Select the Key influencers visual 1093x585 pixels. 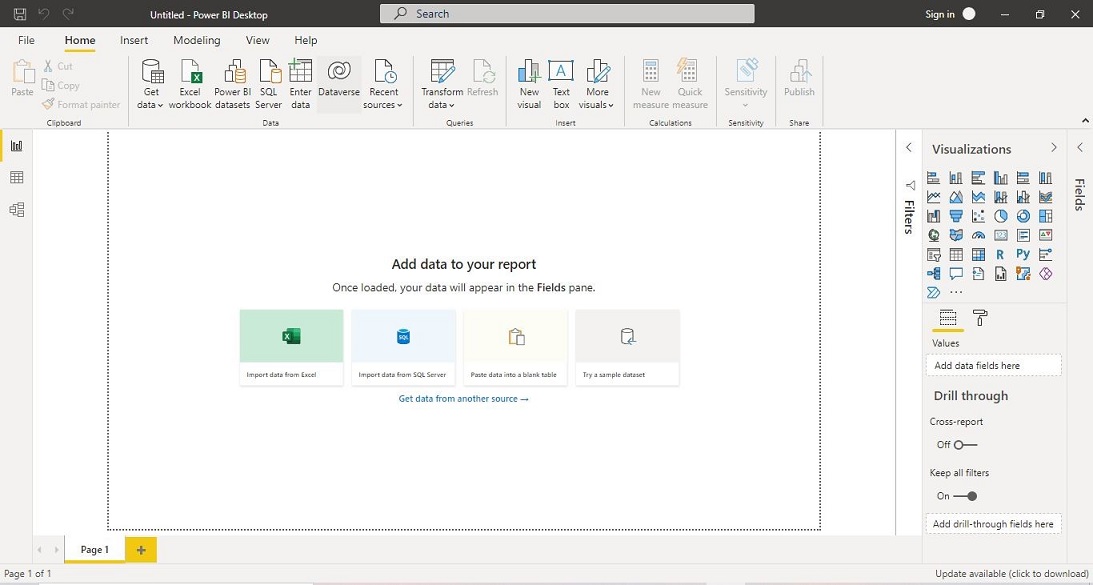click(1046, 254)
